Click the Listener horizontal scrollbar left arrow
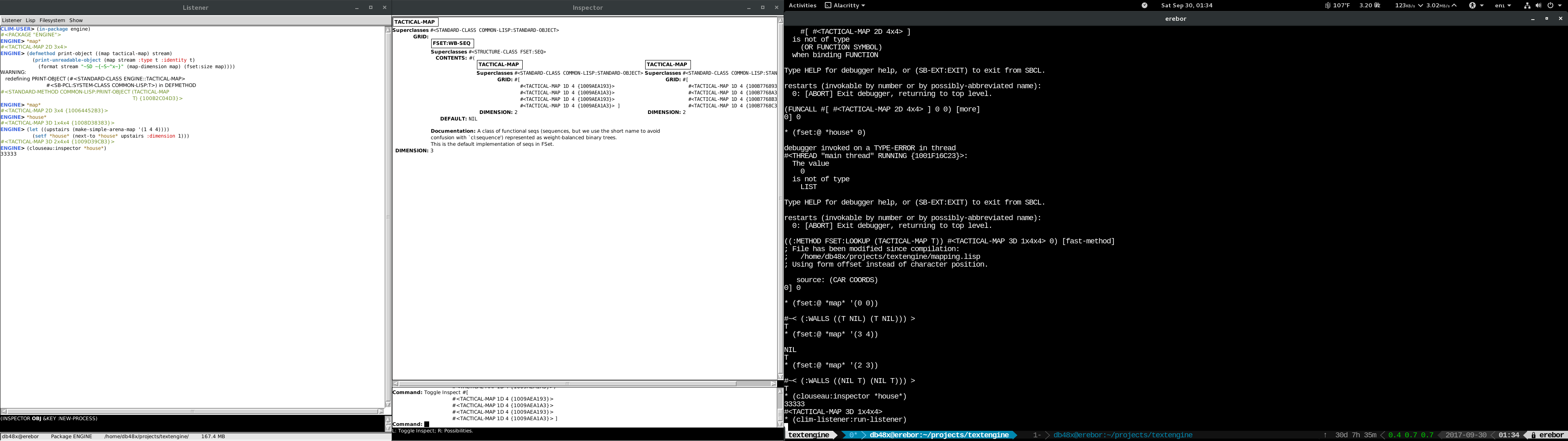1568x441 pixels. click(4, 411)
